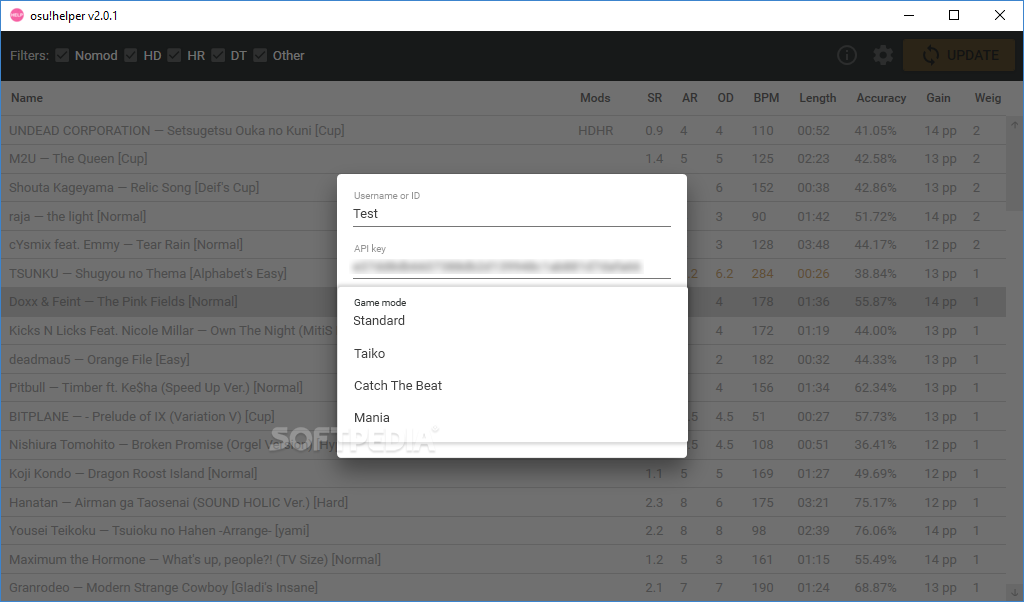Sort by BPM column header
1024x602 pixels.
[x=766, y=98]
